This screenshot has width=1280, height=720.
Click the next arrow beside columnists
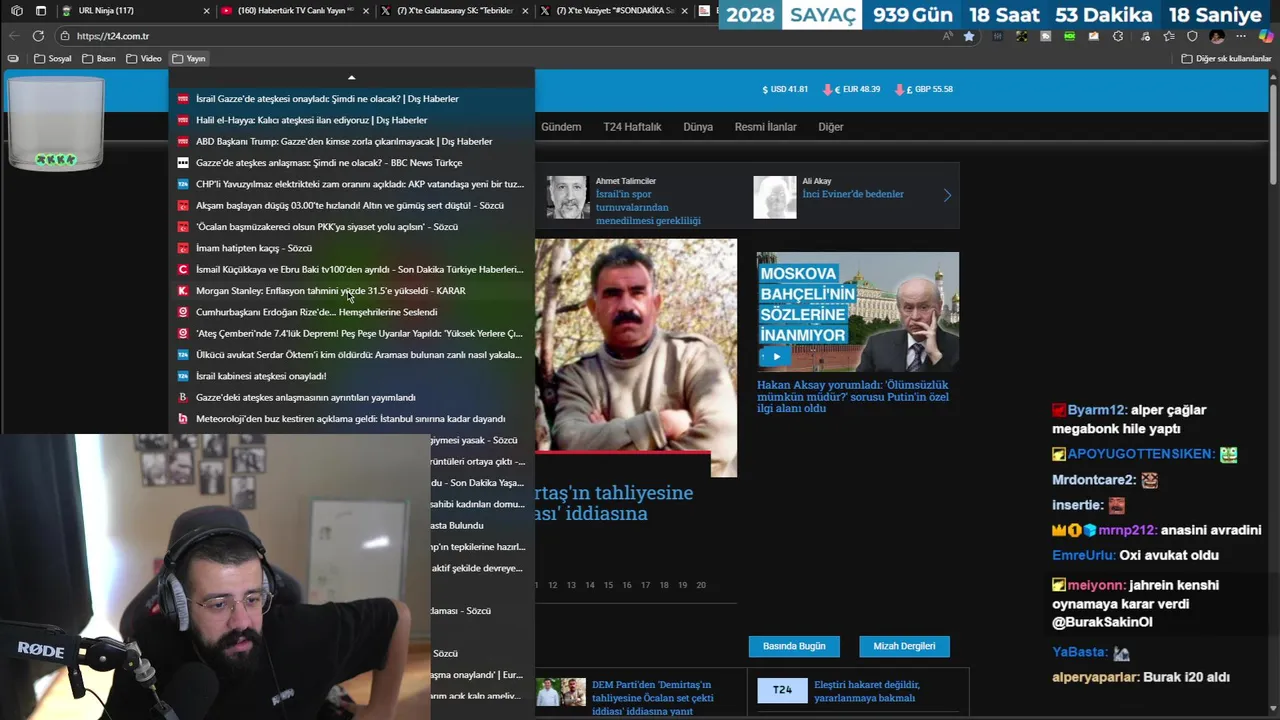947,196
